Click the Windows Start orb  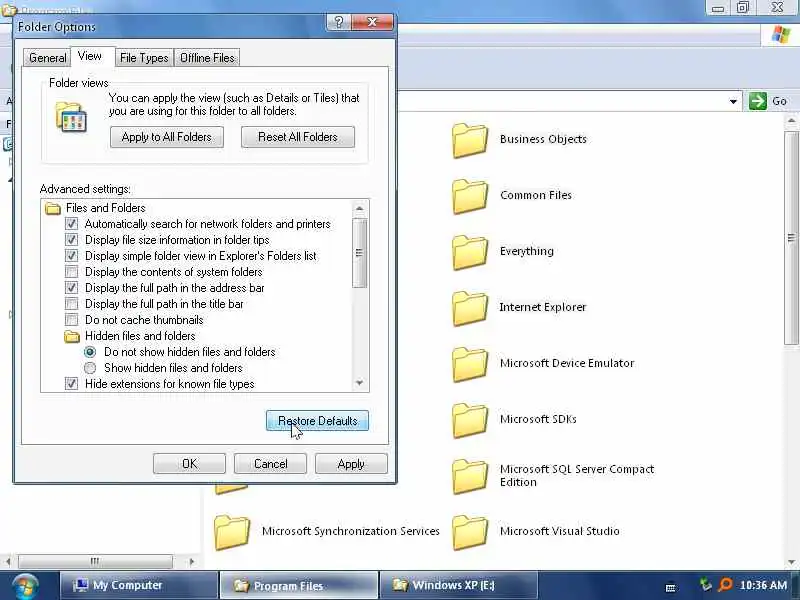tap(24, 587)
